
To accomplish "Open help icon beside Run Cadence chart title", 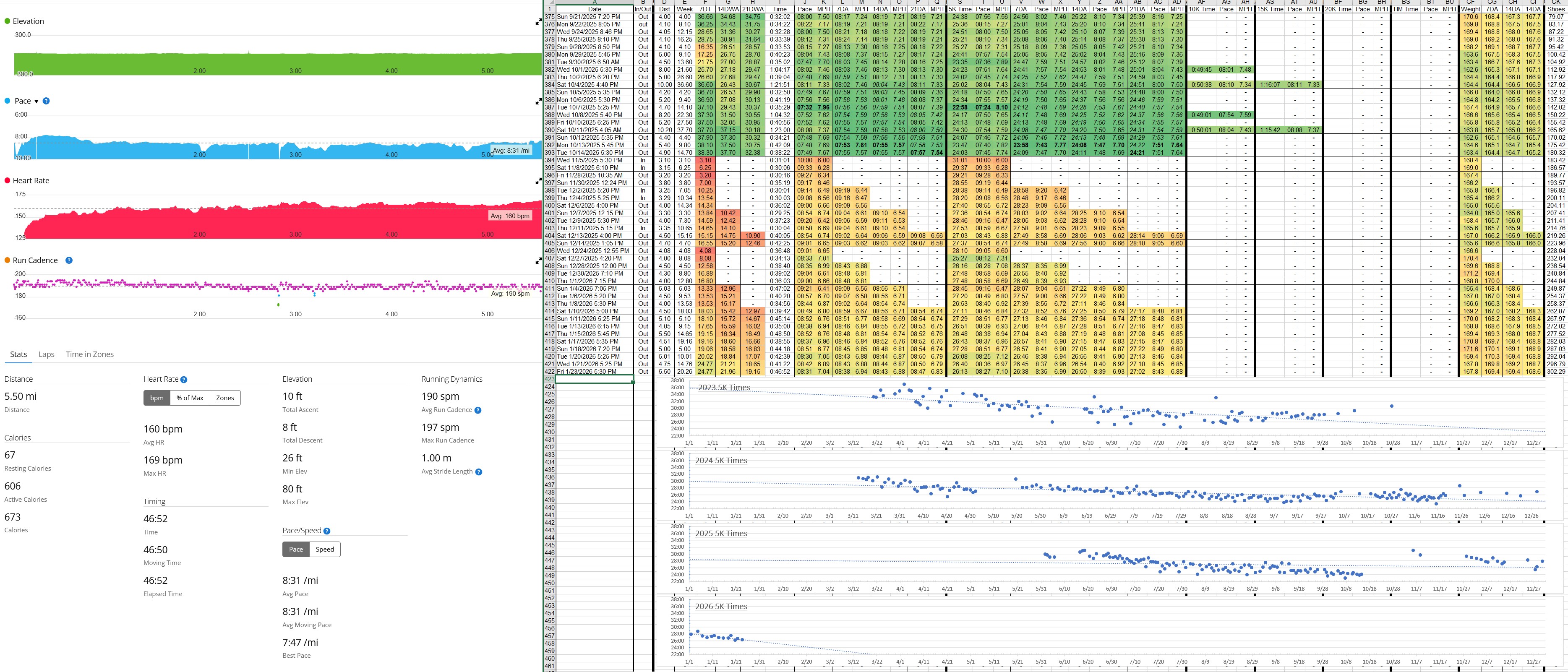I will (69, 260).
